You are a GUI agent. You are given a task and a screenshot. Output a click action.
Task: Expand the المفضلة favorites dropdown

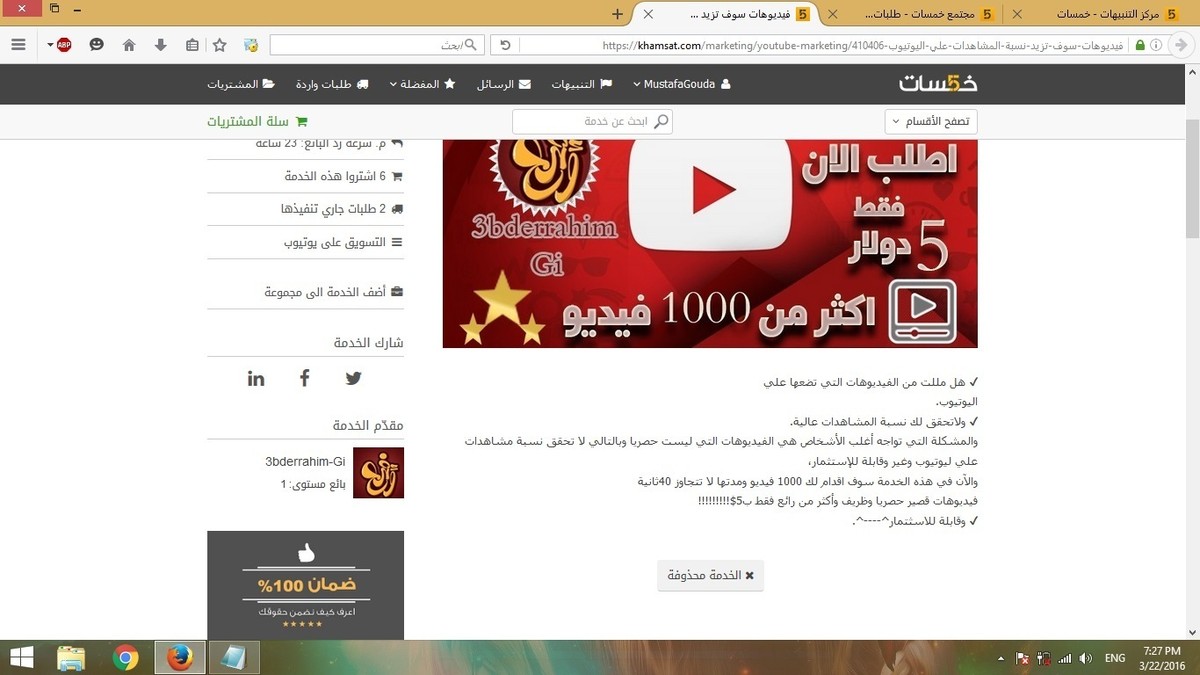point(422,84)
